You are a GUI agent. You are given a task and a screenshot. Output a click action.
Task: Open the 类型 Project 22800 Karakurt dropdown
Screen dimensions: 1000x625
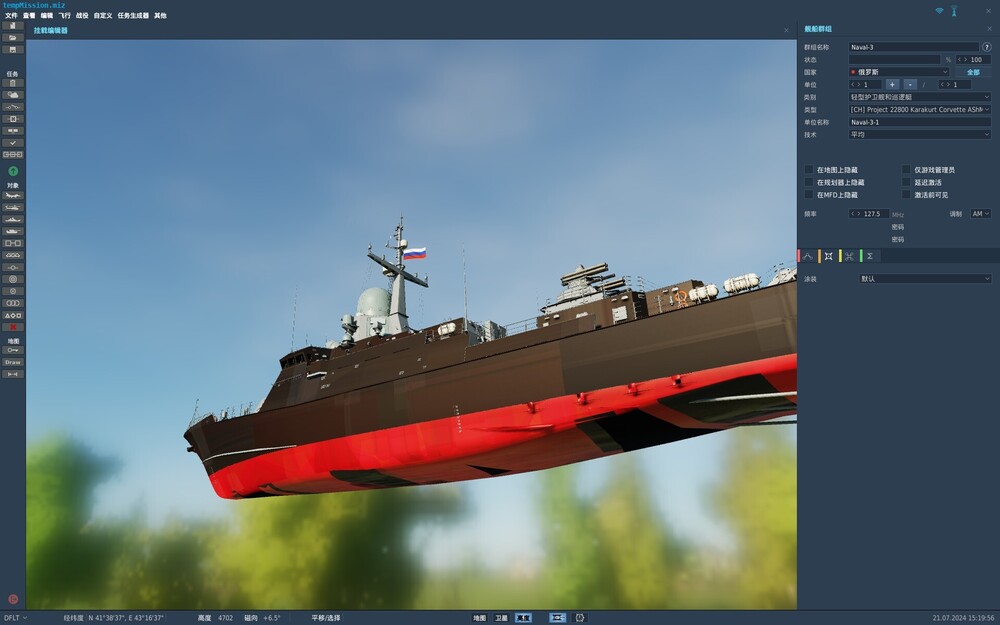tap(920, 110)
